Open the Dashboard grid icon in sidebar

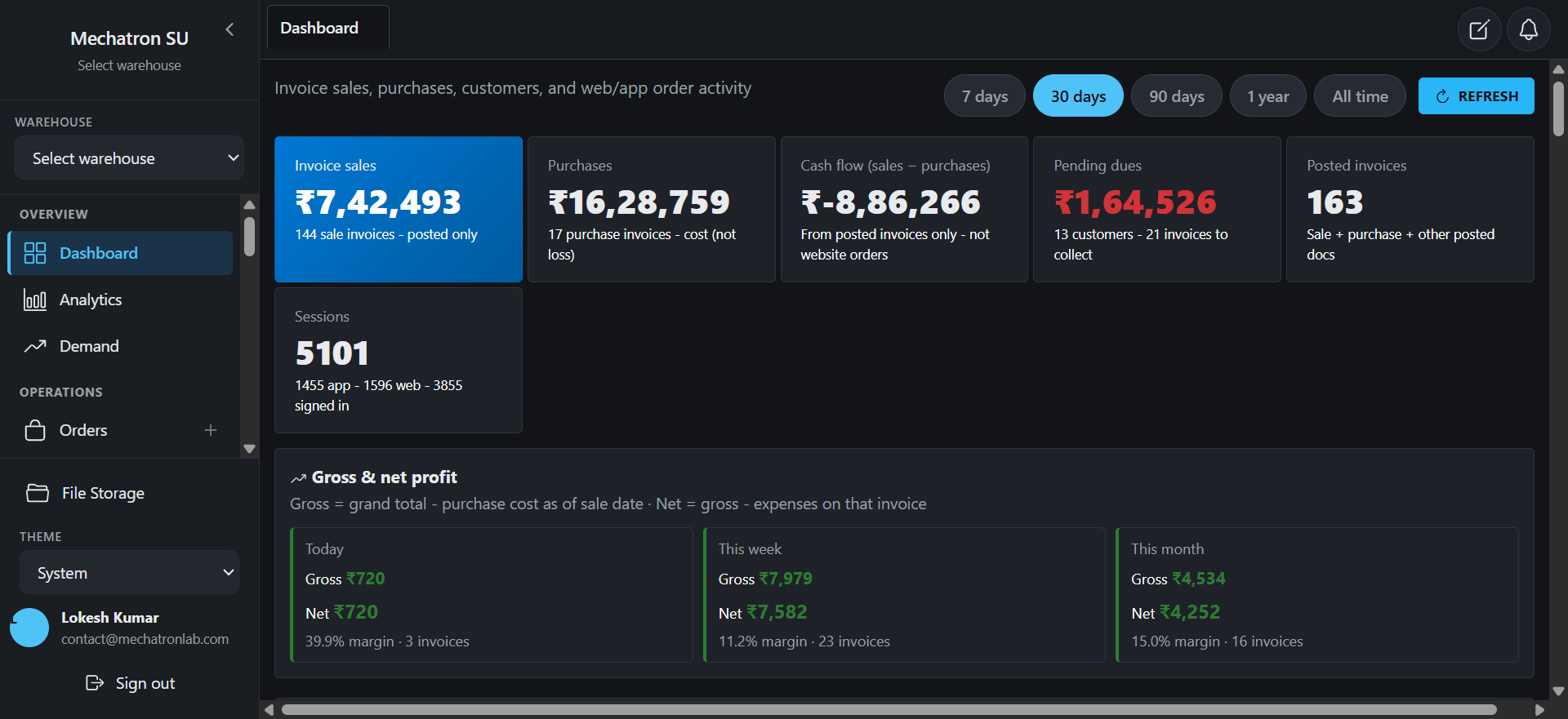[35, 253]
